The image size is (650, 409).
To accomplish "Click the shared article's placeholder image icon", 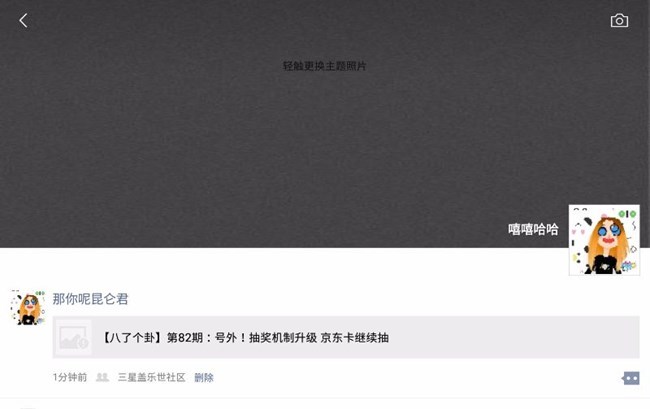I will (73, 337).
